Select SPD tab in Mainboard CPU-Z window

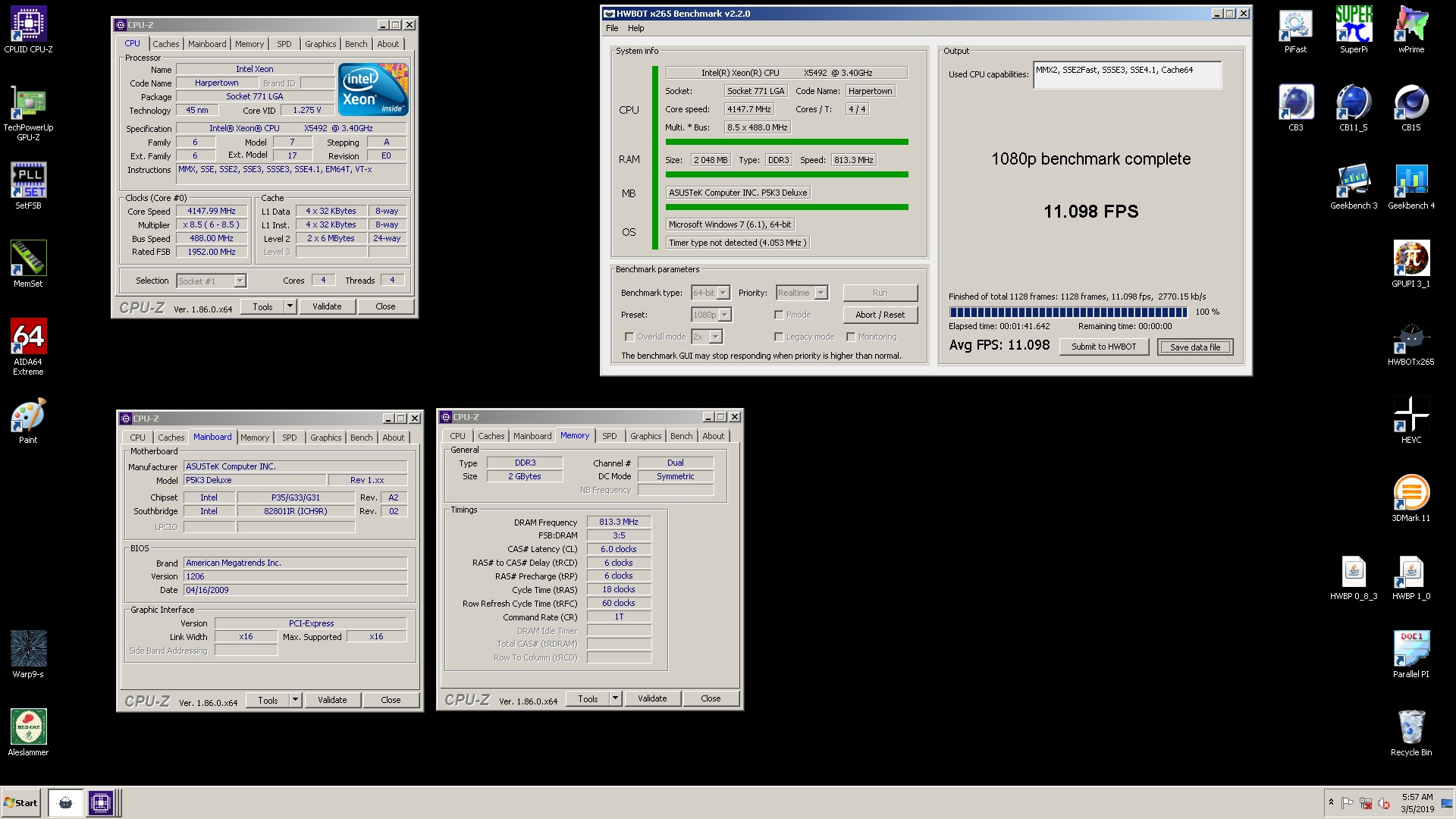coord(290,438)
